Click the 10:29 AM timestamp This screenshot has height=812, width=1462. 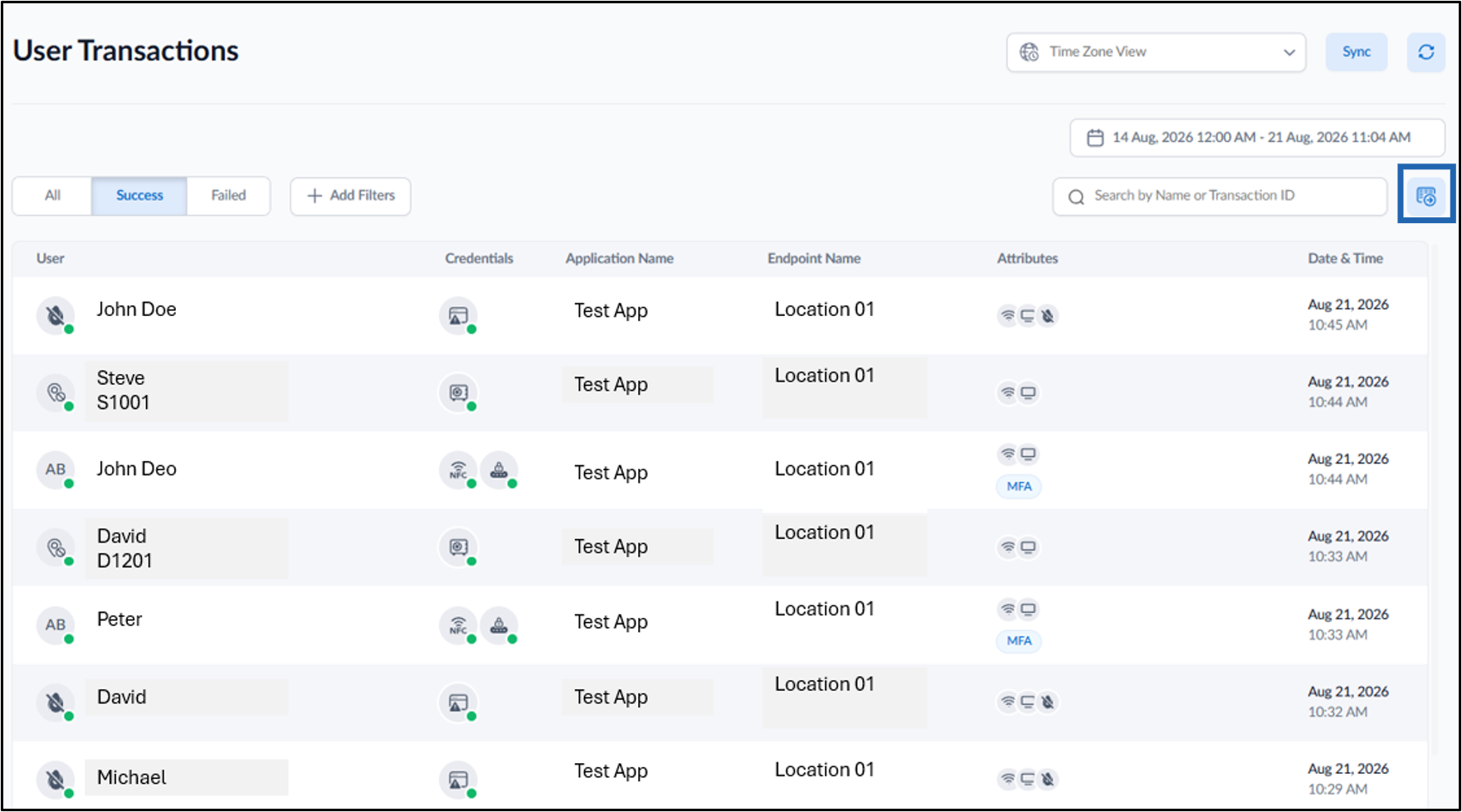pyautogui.click(x=1337, y=790)
